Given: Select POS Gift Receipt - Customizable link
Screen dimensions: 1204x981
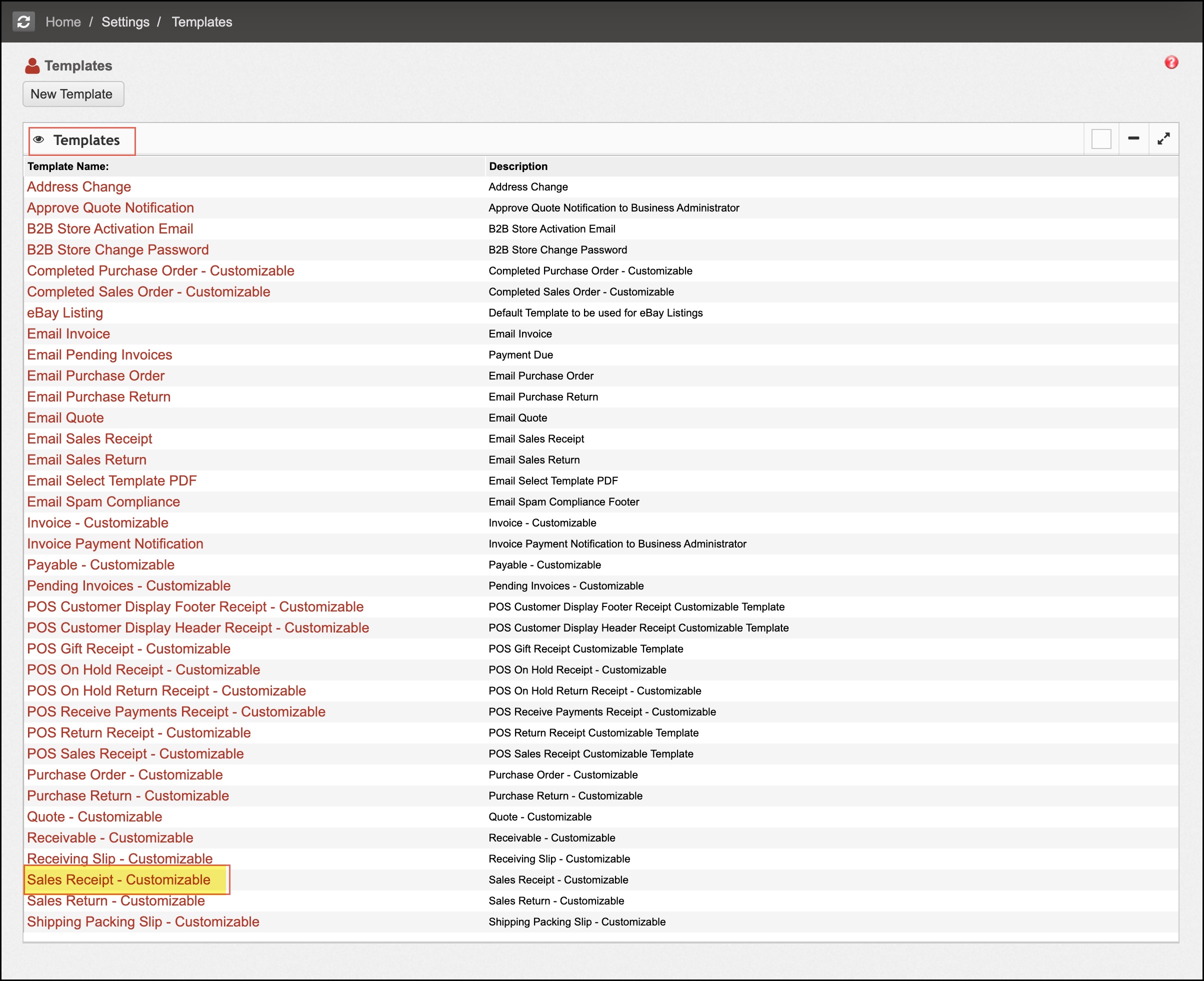Looking at the screenshot, I should point(129,648).
